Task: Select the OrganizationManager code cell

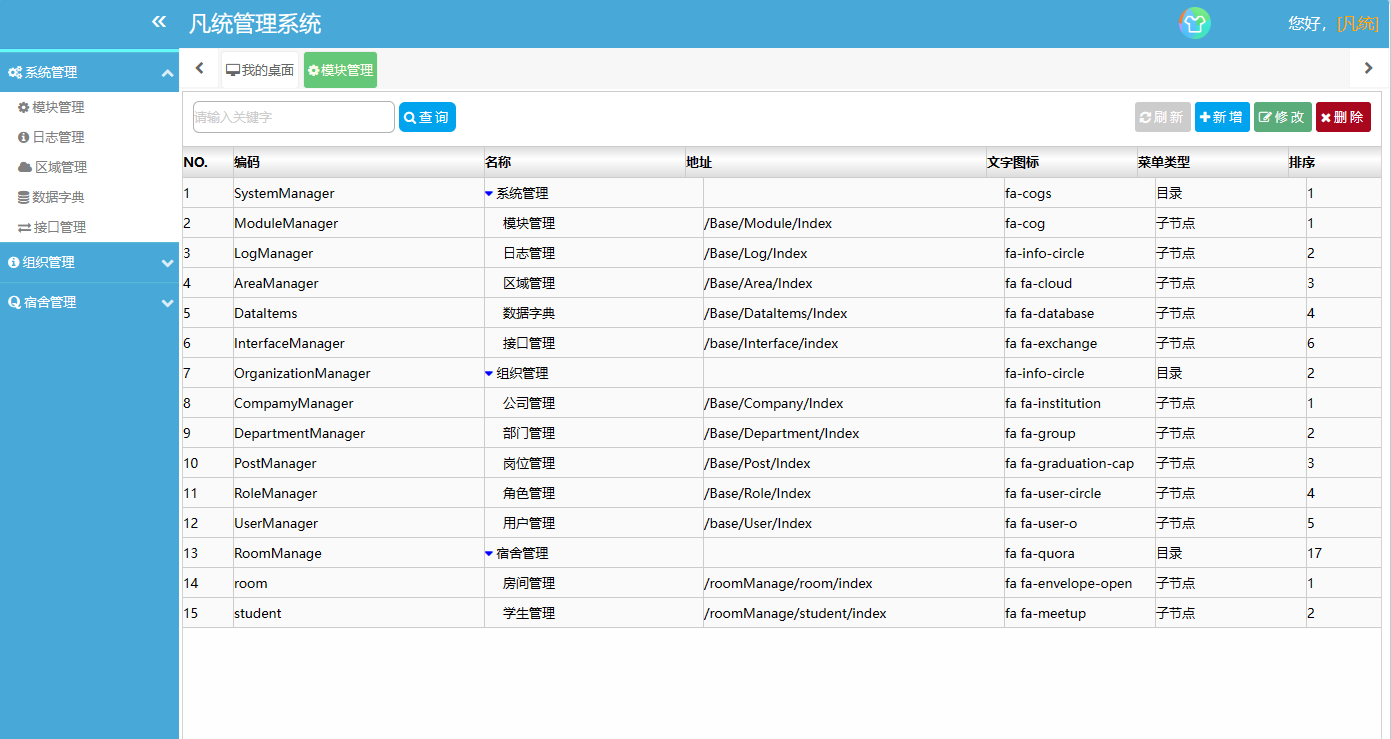Action: click(359, 373)
